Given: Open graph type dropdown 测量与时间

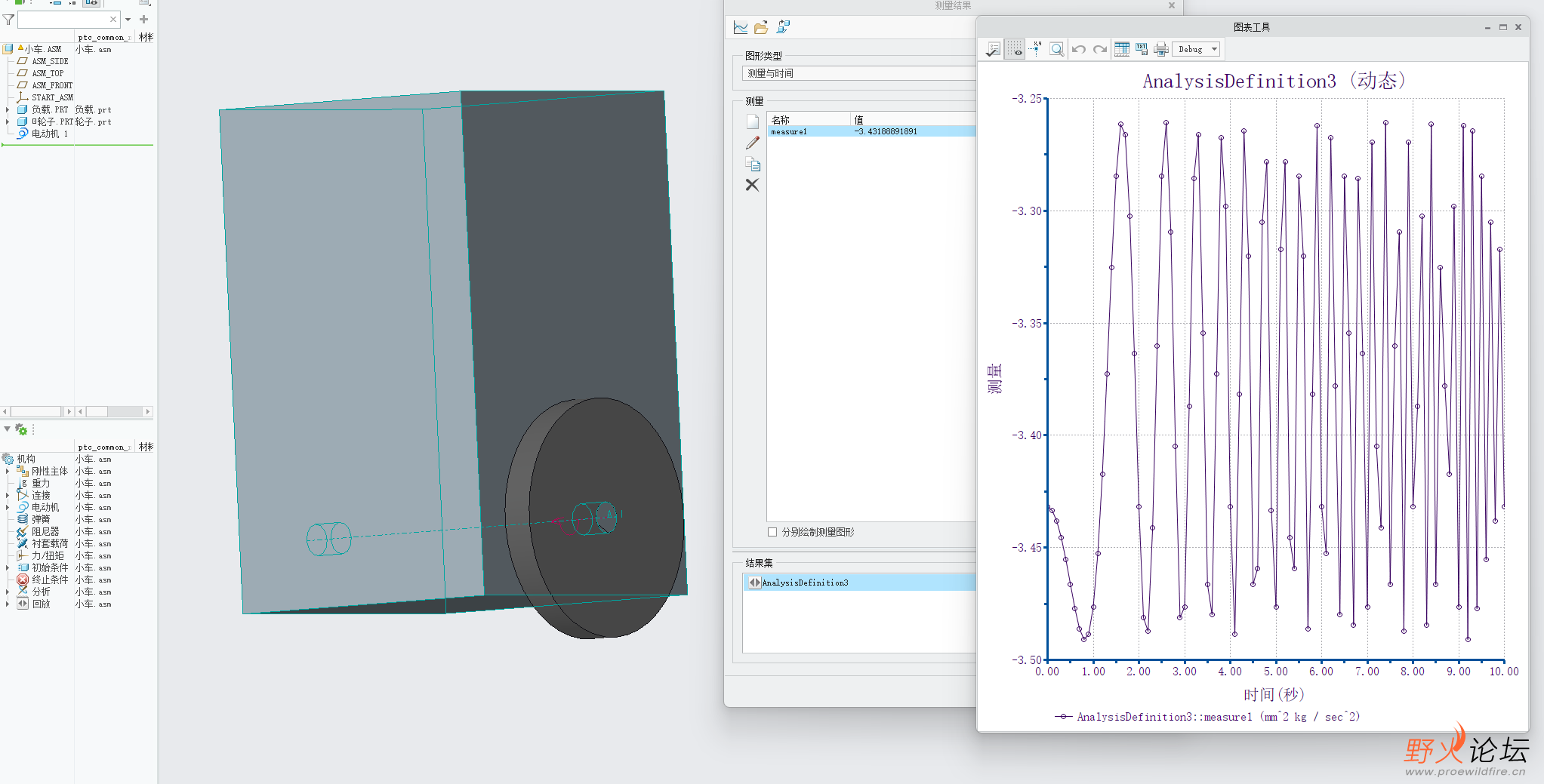Looking at the screenshot, I should [858, 74].
